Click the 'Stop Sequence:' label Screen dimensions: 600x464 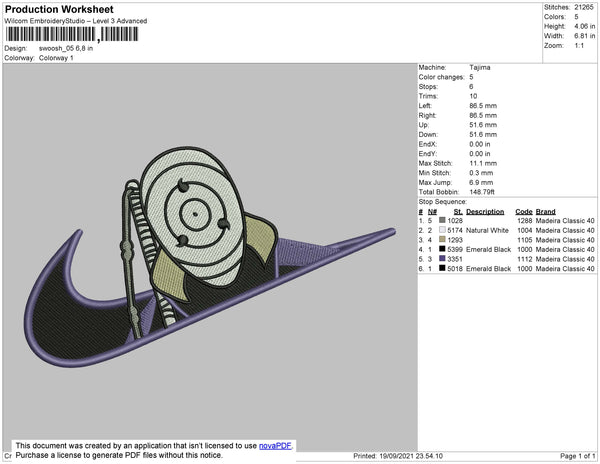tap(442, 202)
